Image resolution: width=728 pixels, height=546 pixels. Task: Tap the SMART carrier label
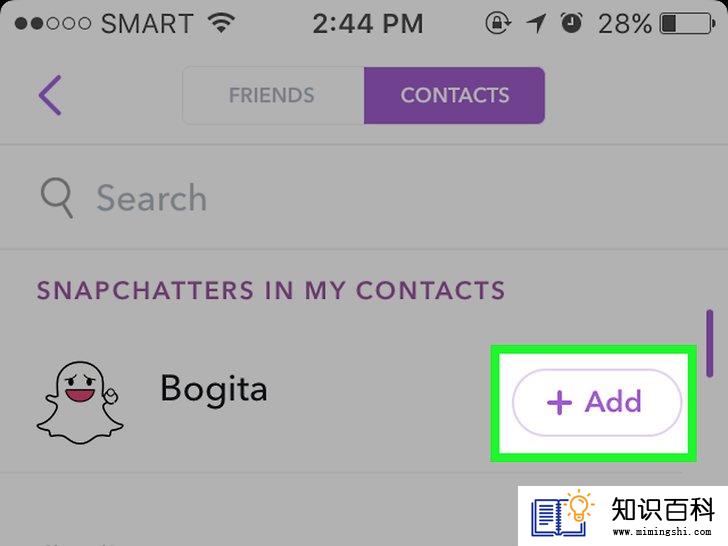147,23
